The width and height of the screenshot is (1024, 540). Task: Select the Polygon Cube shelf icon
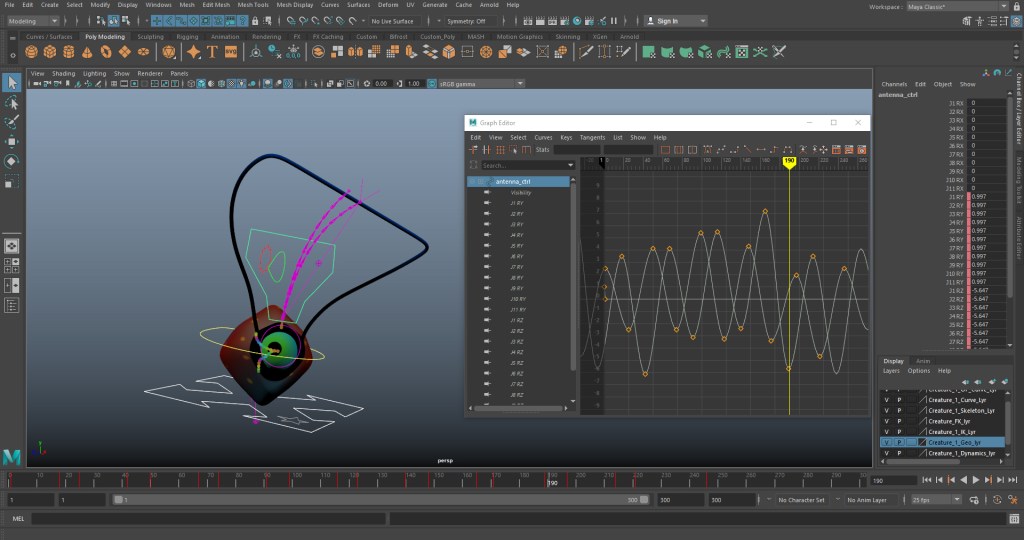click(51, 51)
